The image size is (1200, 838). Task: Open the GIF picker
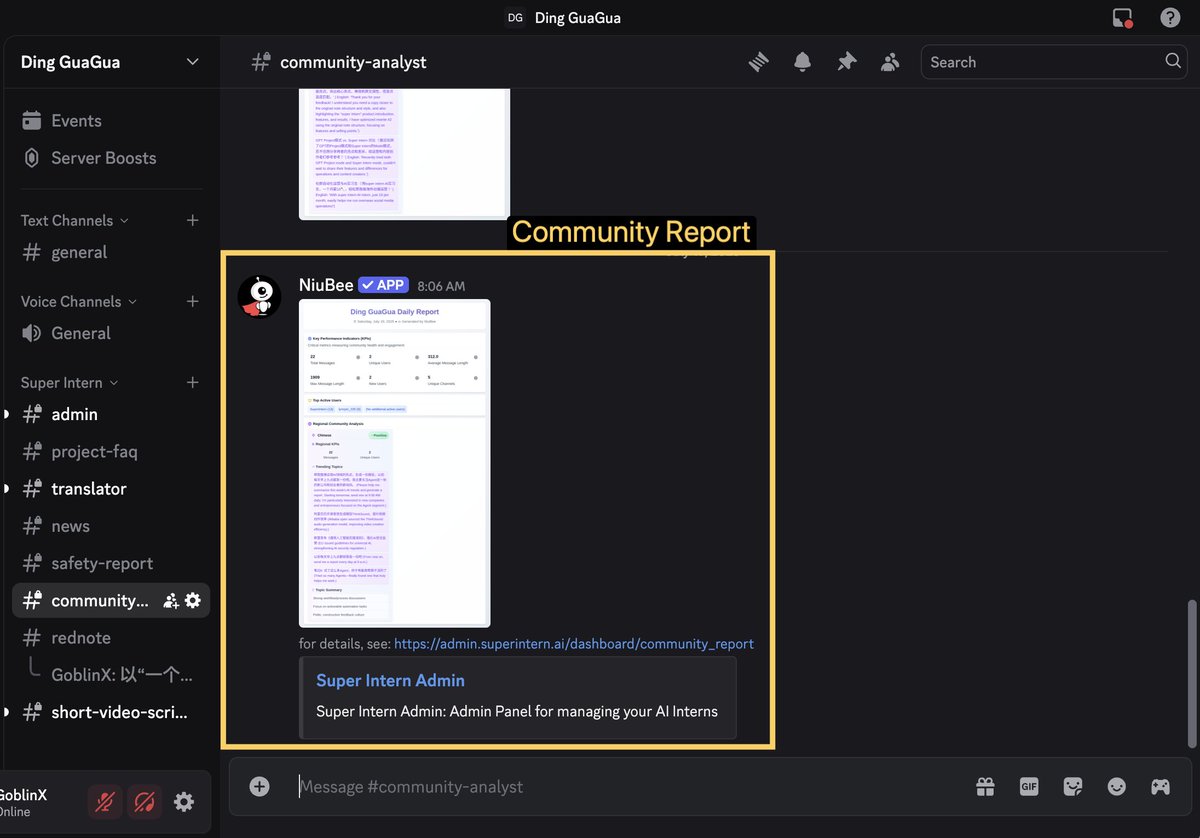[x=1029, y=787]
